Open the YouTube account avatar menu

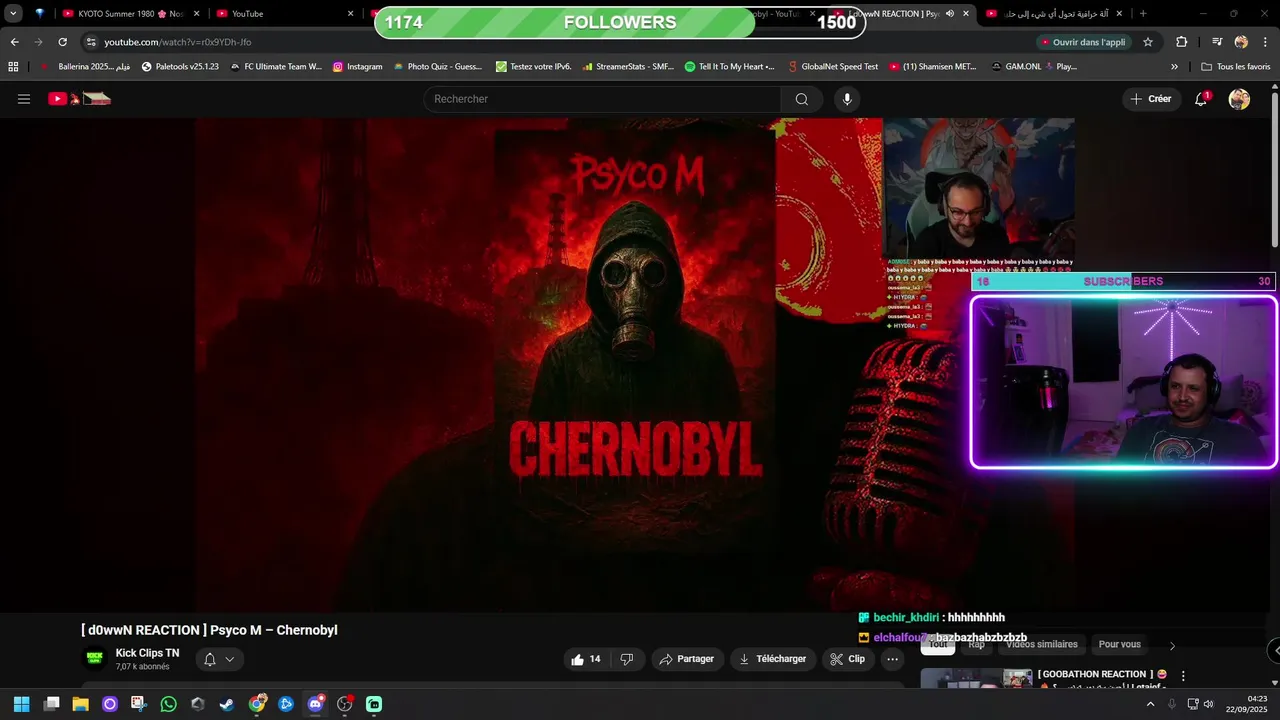(1239, 99)
